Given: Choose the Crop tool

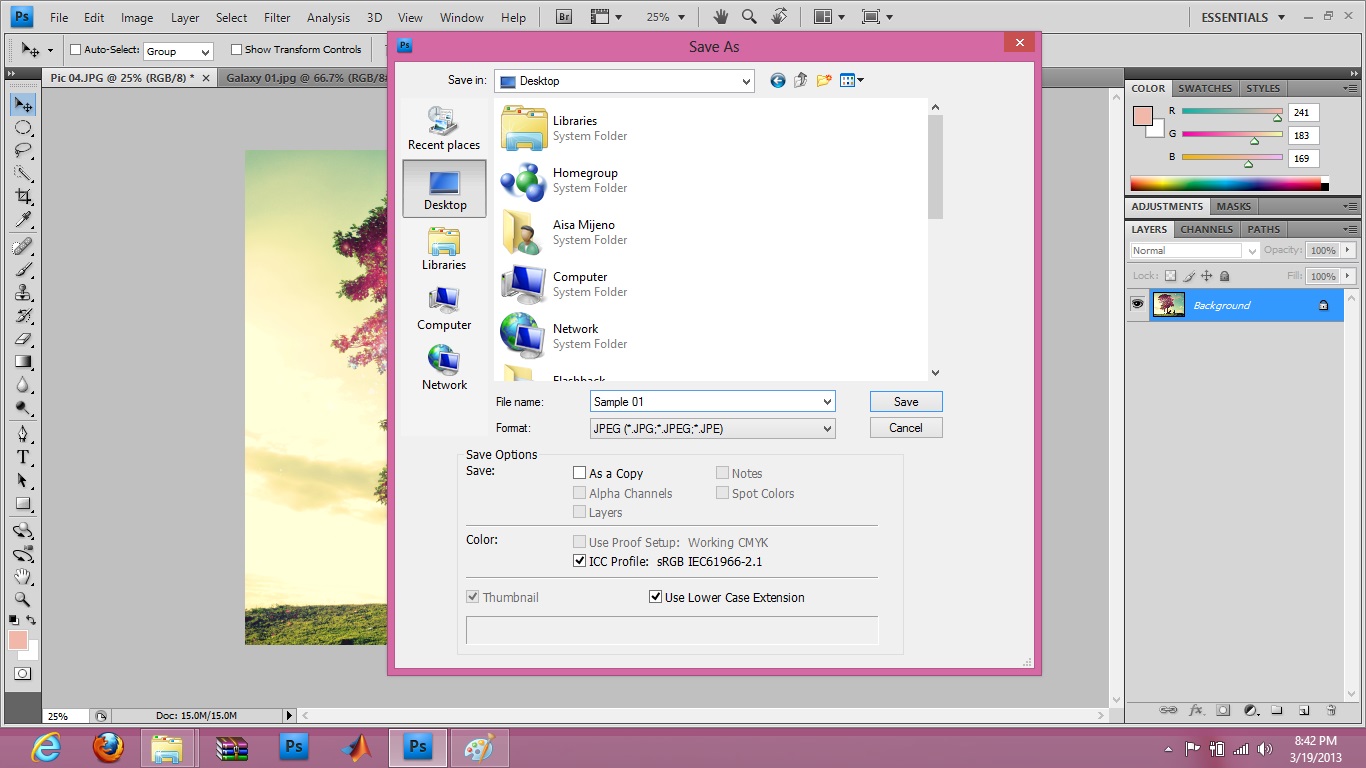Looking at the screenshot, I should [x=23, y=197].
